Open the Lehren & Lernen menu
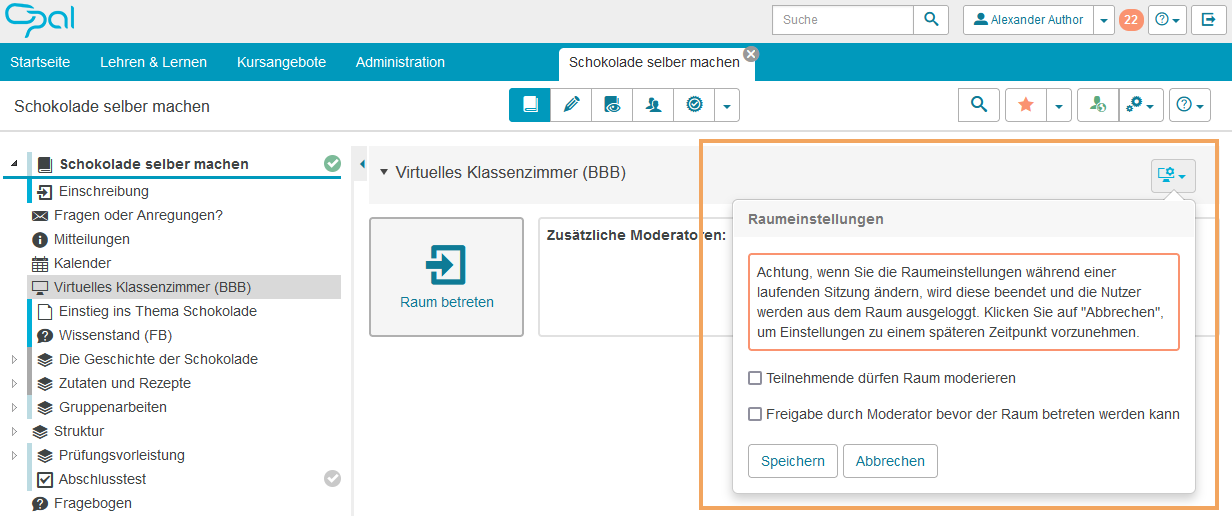1232x516 pixels. [x=153, y=62]
